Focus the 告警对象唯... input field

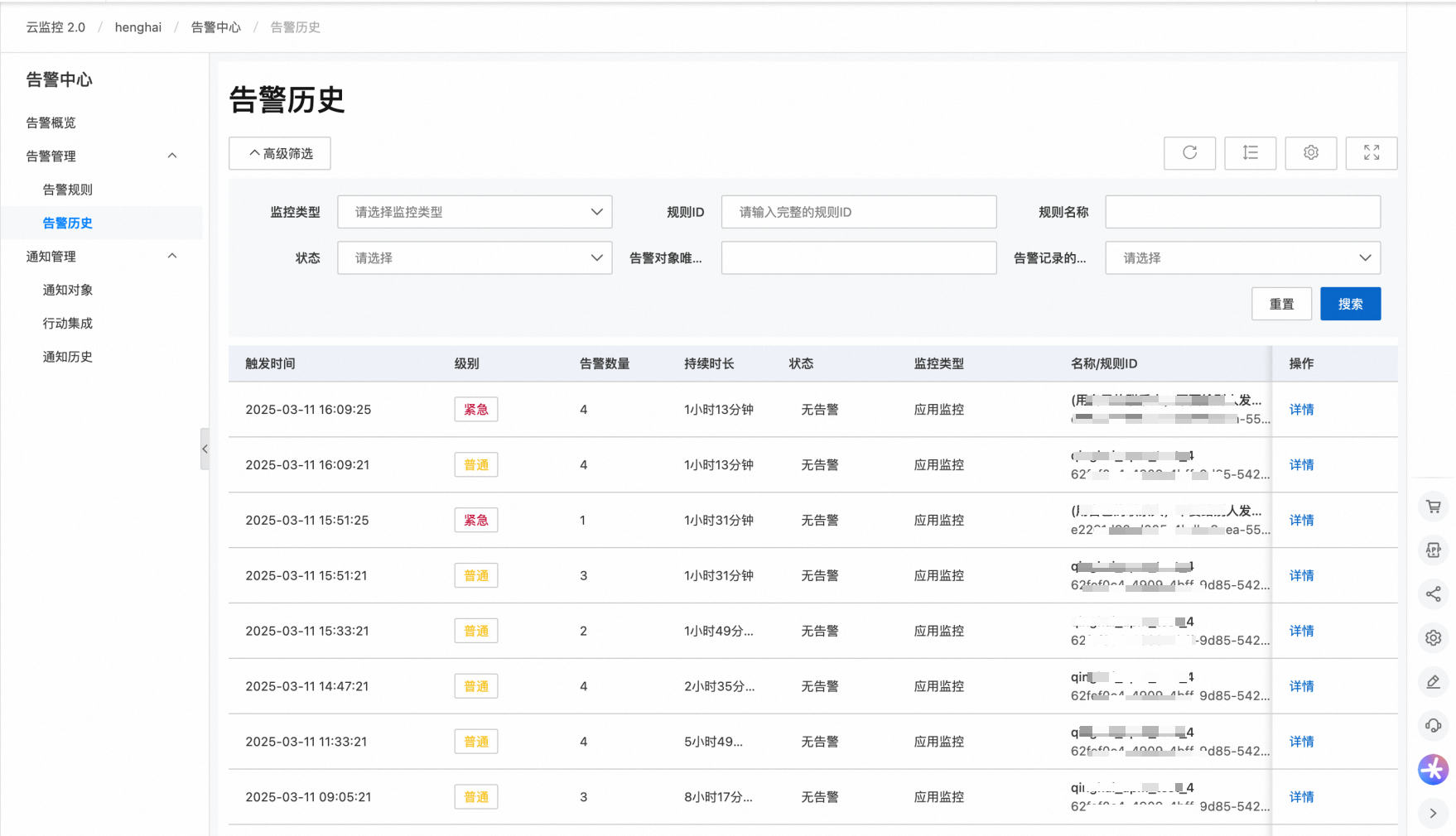859,258
